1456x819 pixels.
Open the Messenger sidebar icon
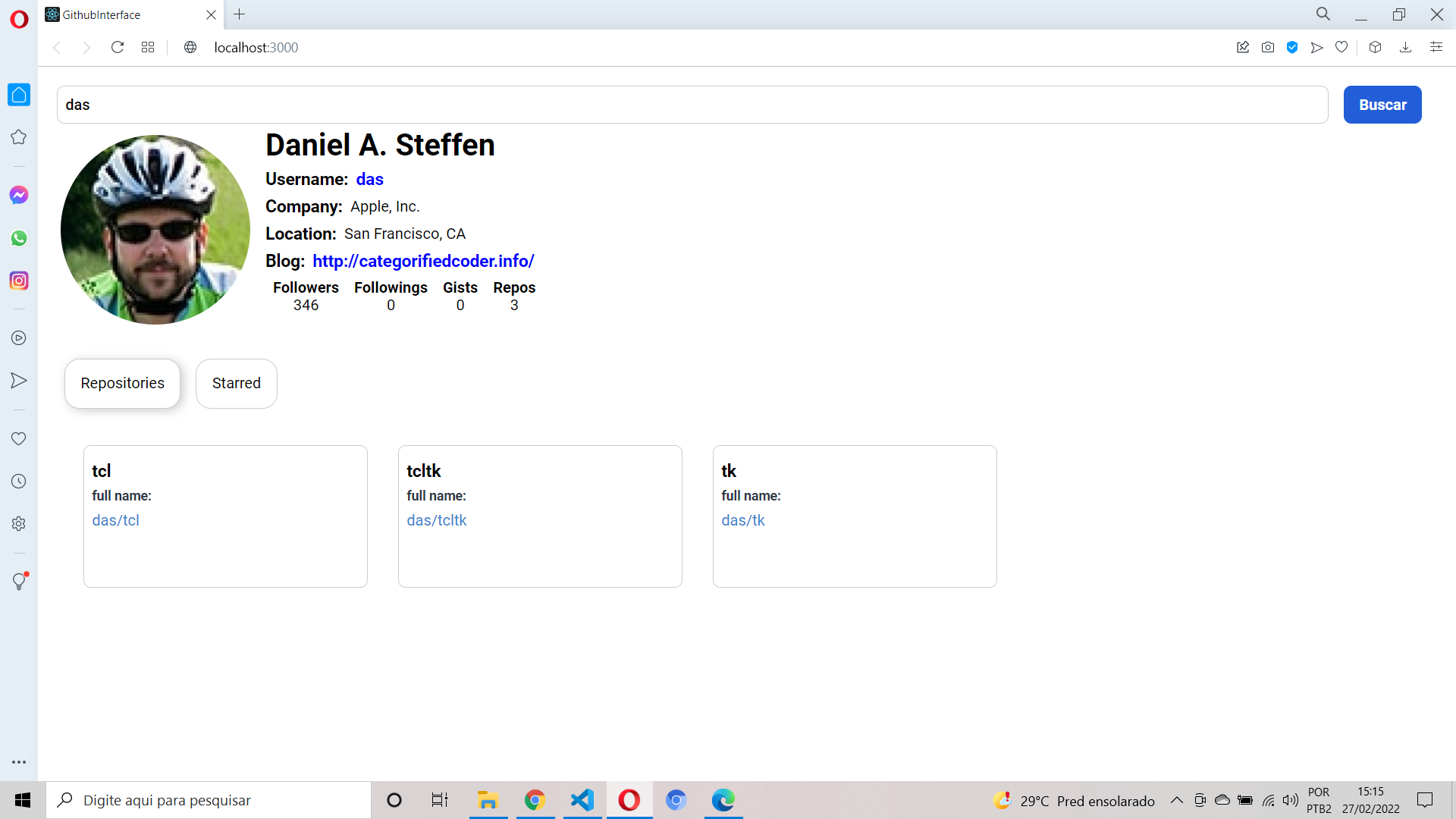19,195
